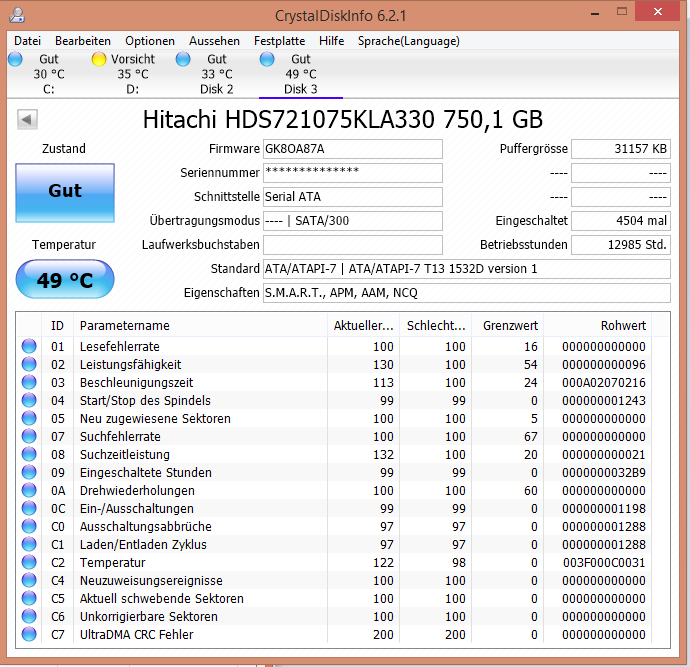
Task: Click status orb for Suchfehlerrate row
Action: tap(29, 436)
